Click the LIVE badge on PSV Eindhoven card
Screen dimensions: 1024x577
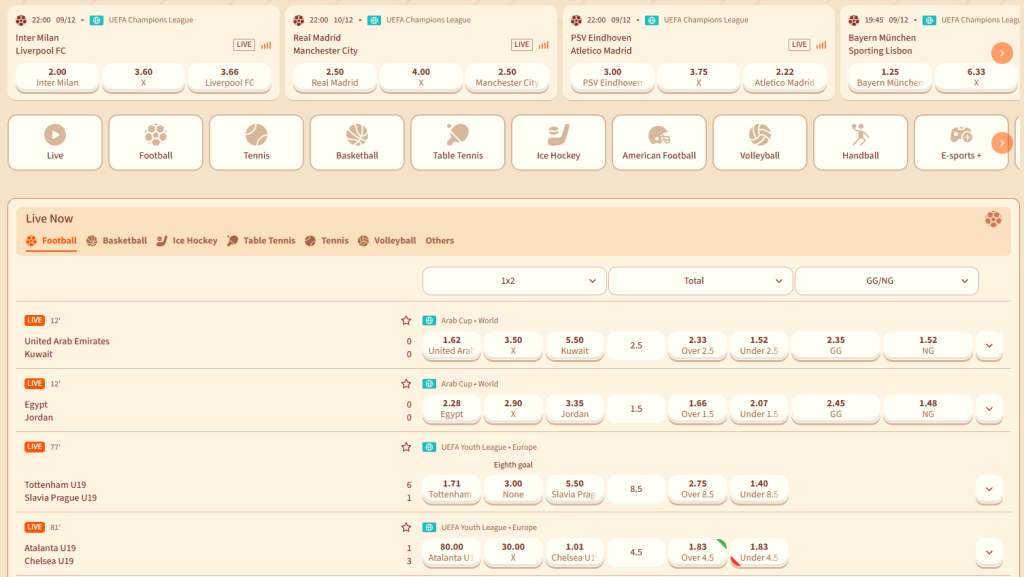(799, 44)
